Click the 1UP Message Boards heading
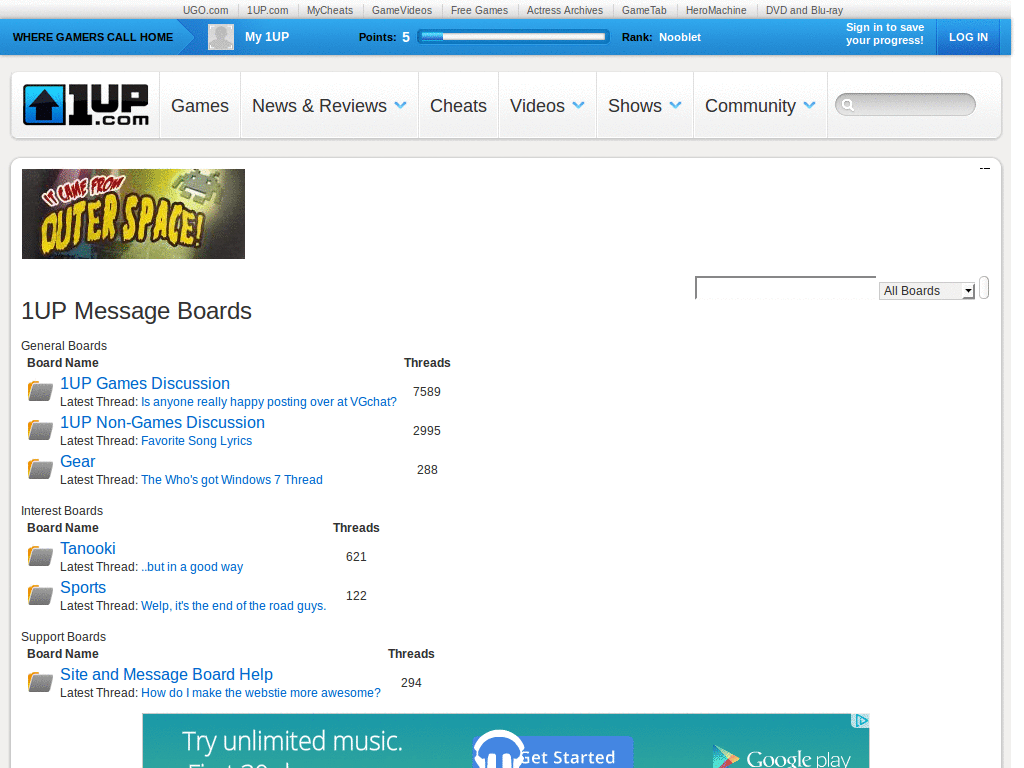Image resolution: width=1024 pixels, height=768 pixels. [136, 311]
